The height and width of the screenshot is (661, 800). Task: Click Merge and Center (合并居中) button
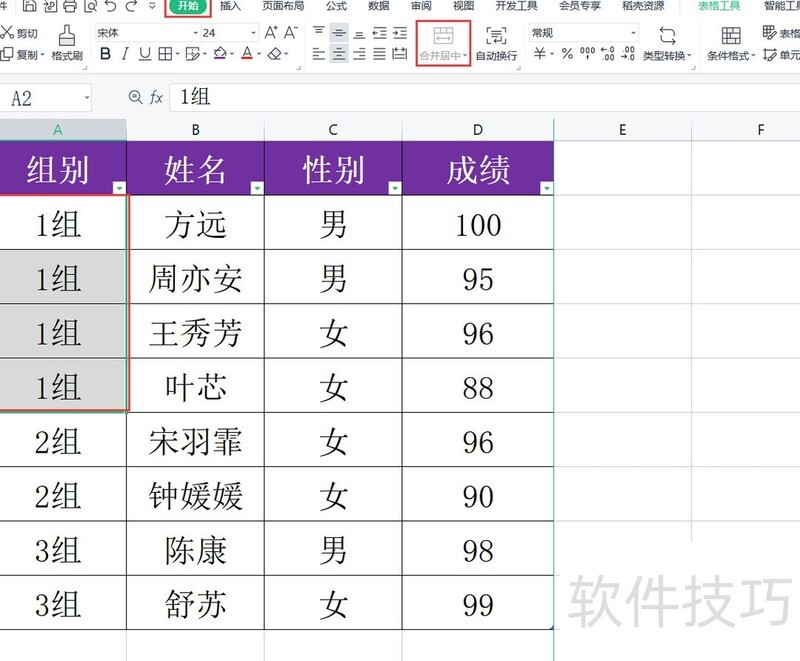tap(443, 43)
